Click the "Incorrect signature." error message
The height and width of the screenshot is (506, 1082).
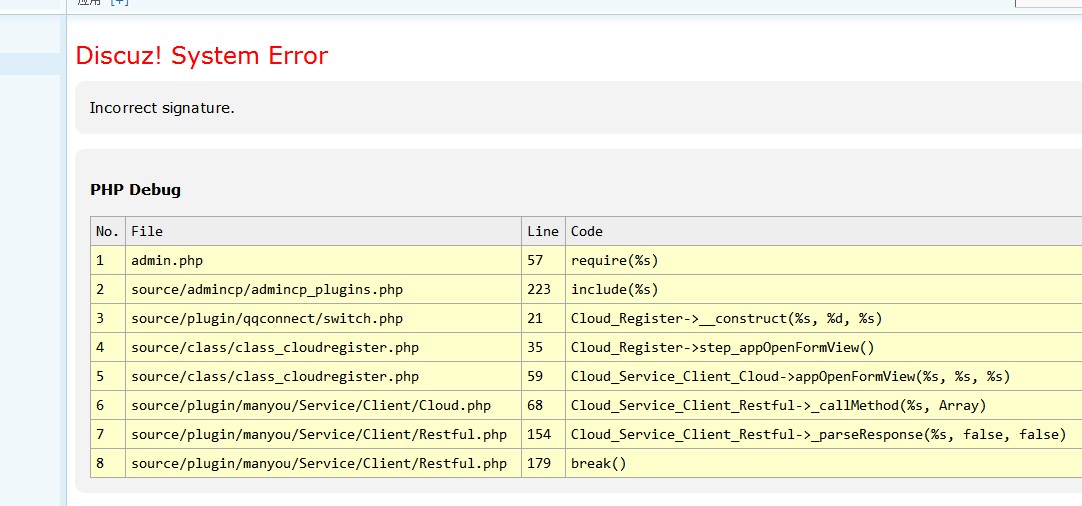(x=162, y=108)
